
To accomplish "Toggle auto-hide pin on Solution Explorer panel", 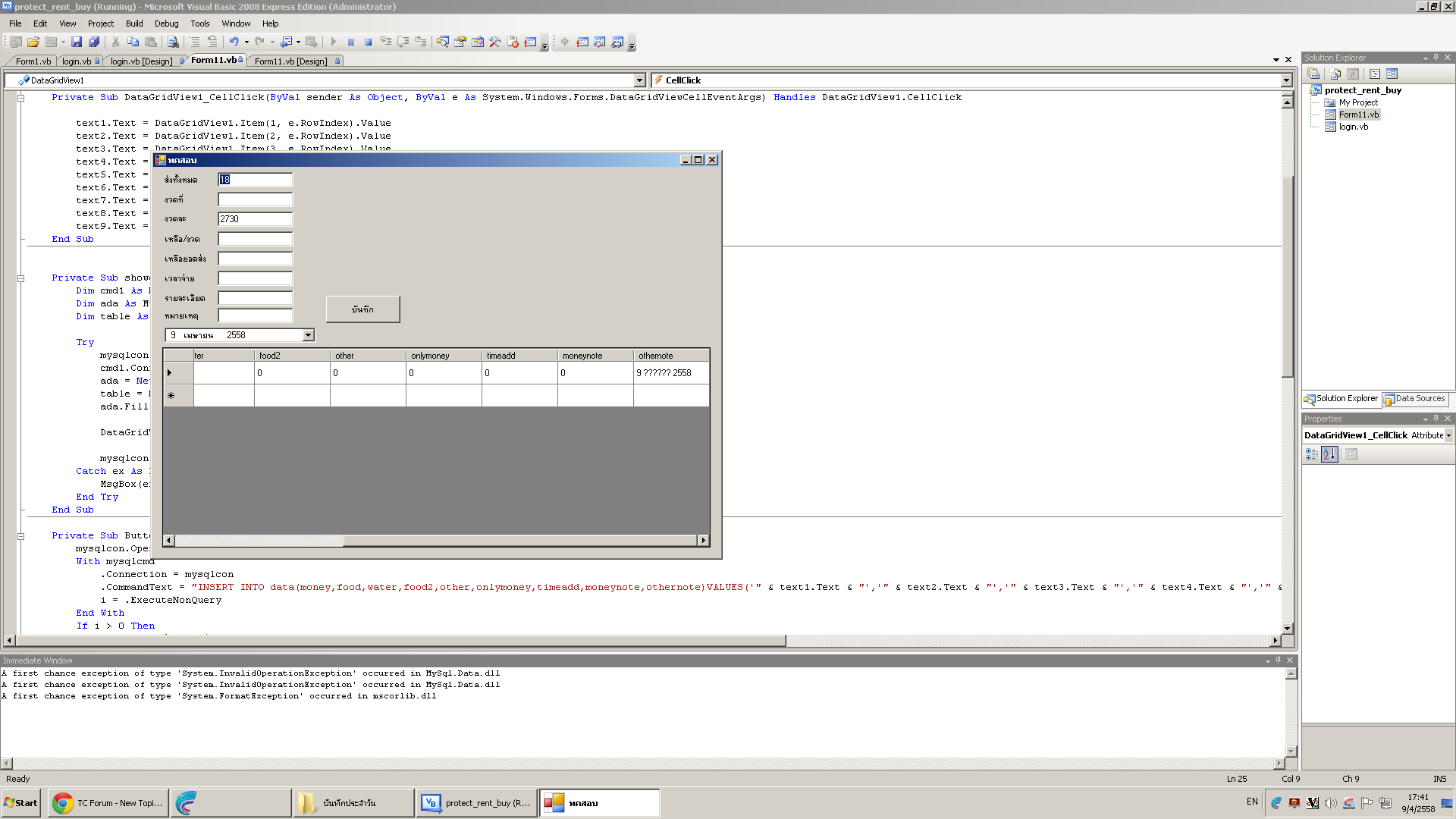I will point(1436,58).
